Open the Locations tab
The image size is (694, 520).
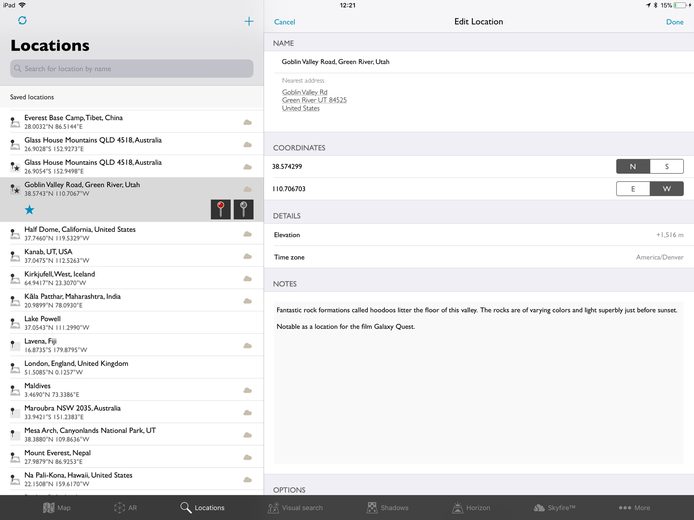coord(202,508)
